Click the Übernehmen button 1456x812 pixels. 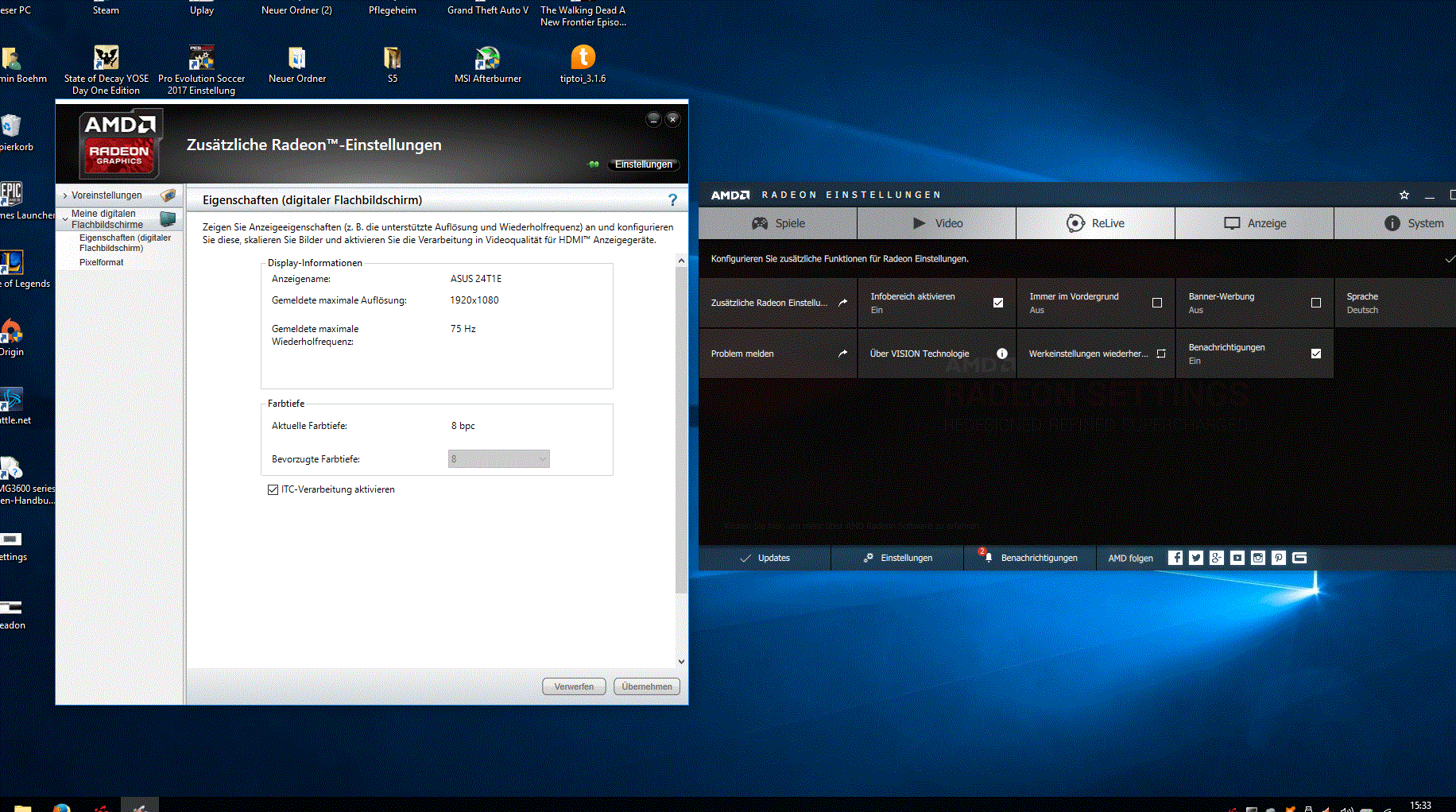[x=647, y=686]
